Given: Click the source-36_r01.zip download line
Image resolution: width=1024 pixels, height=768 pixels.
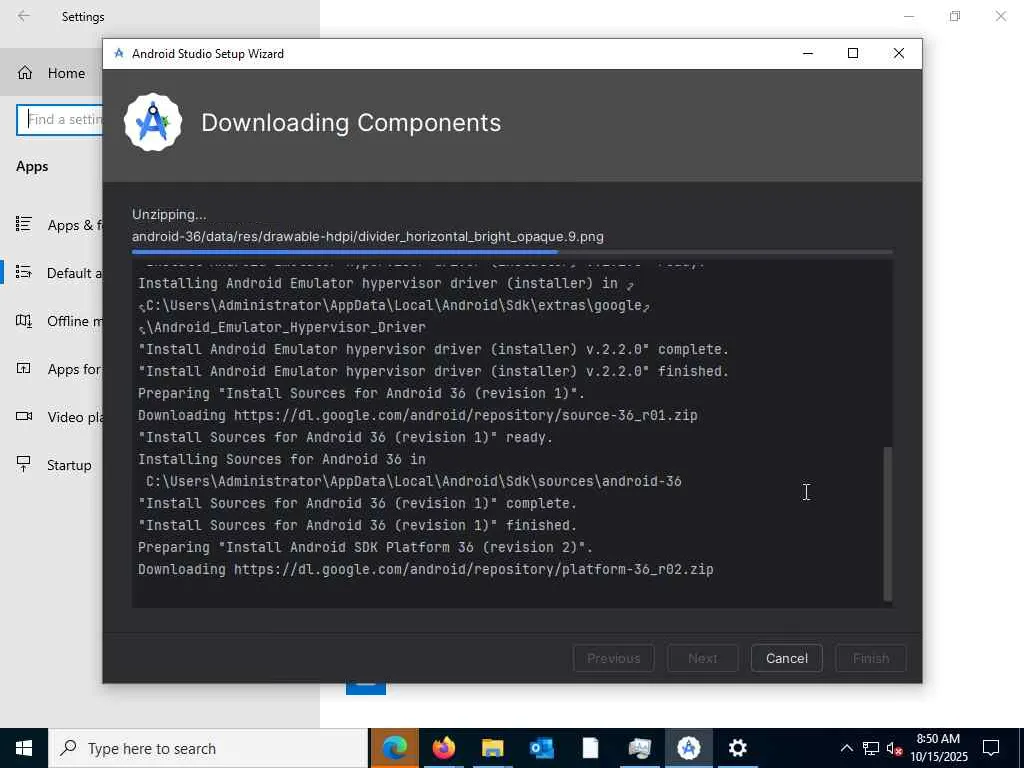Looking at the screenshot, I should point(417,415).
